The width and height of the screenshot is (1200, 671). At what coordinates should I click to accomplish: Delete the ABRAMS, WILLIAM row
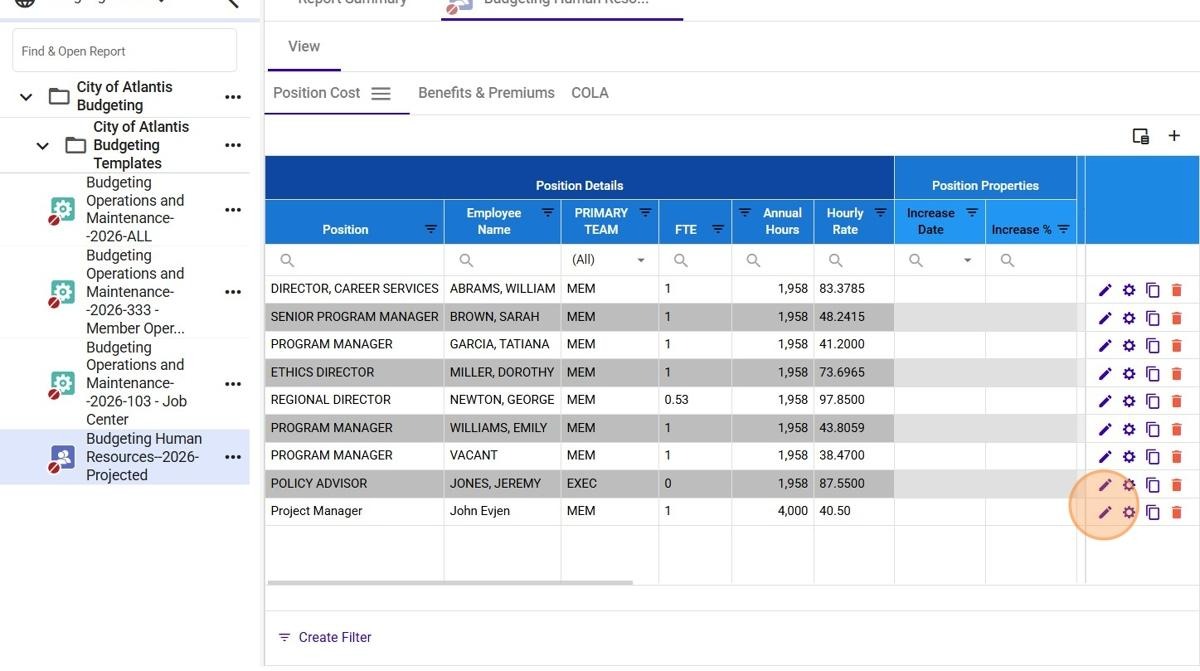(x=1176, y=290)
